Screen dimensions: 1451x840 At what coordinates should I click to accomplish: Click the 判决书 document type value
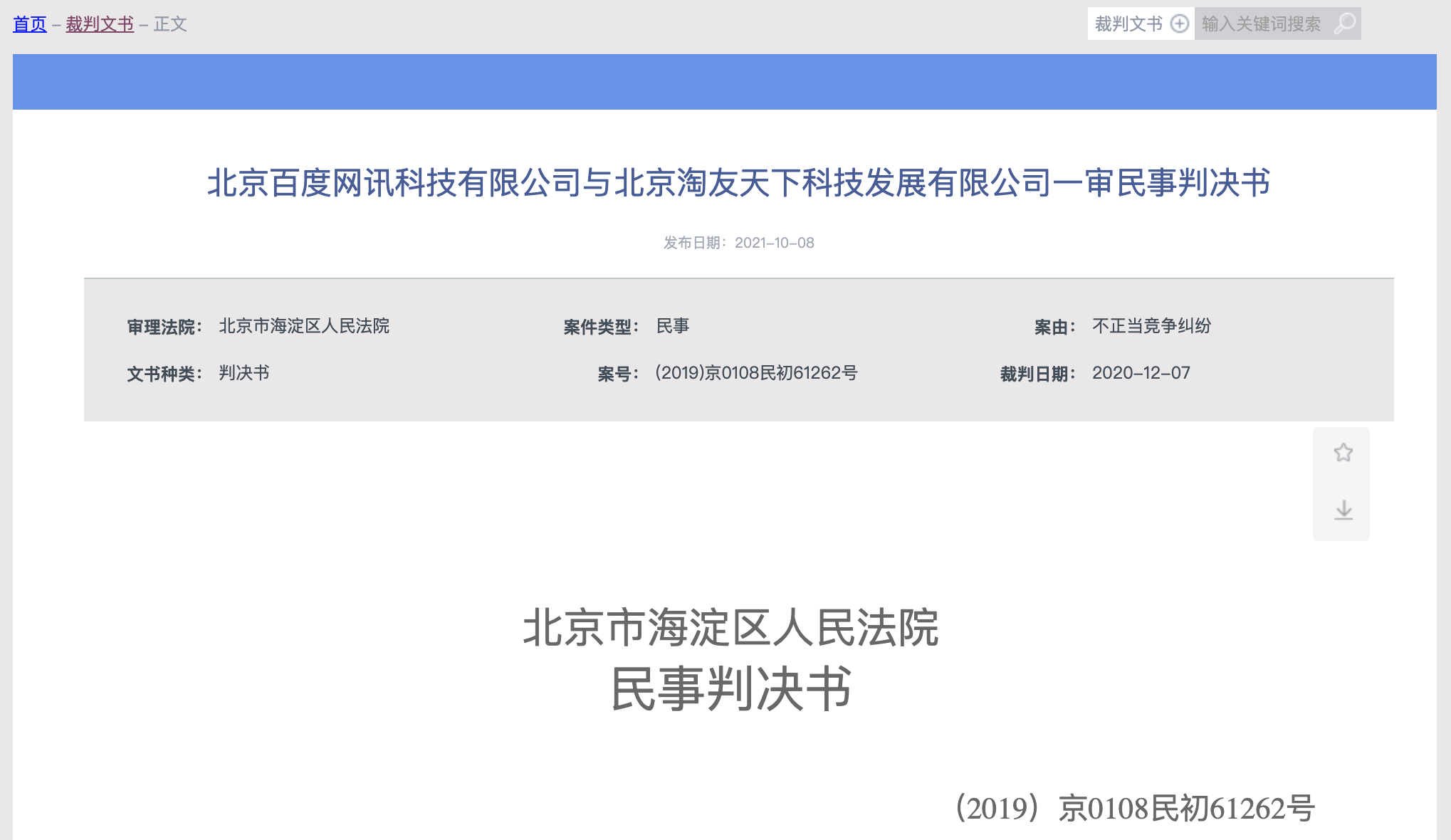pos(244,373)
